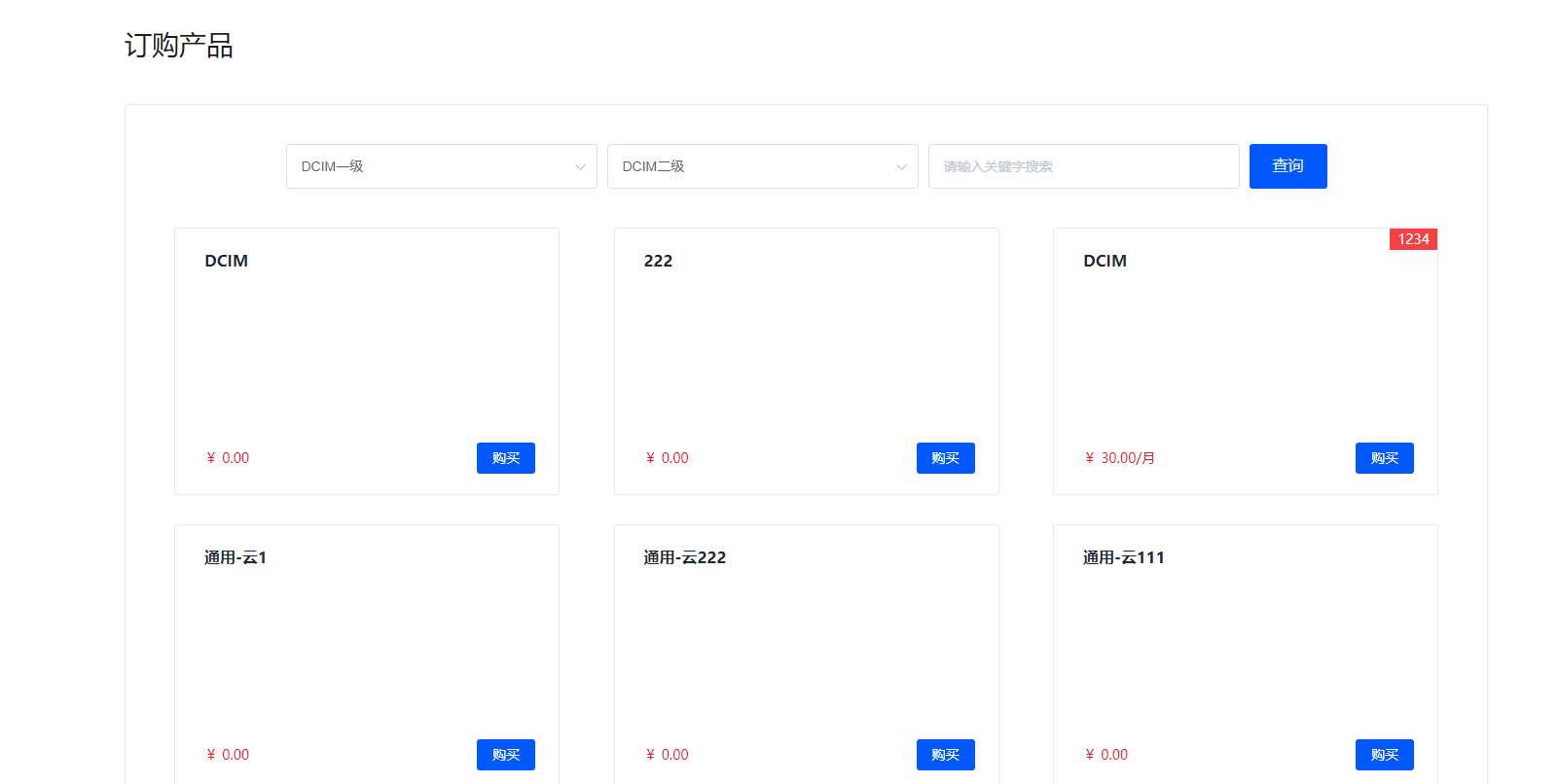Open the 通用-云1 product card title

click(236, 557)
